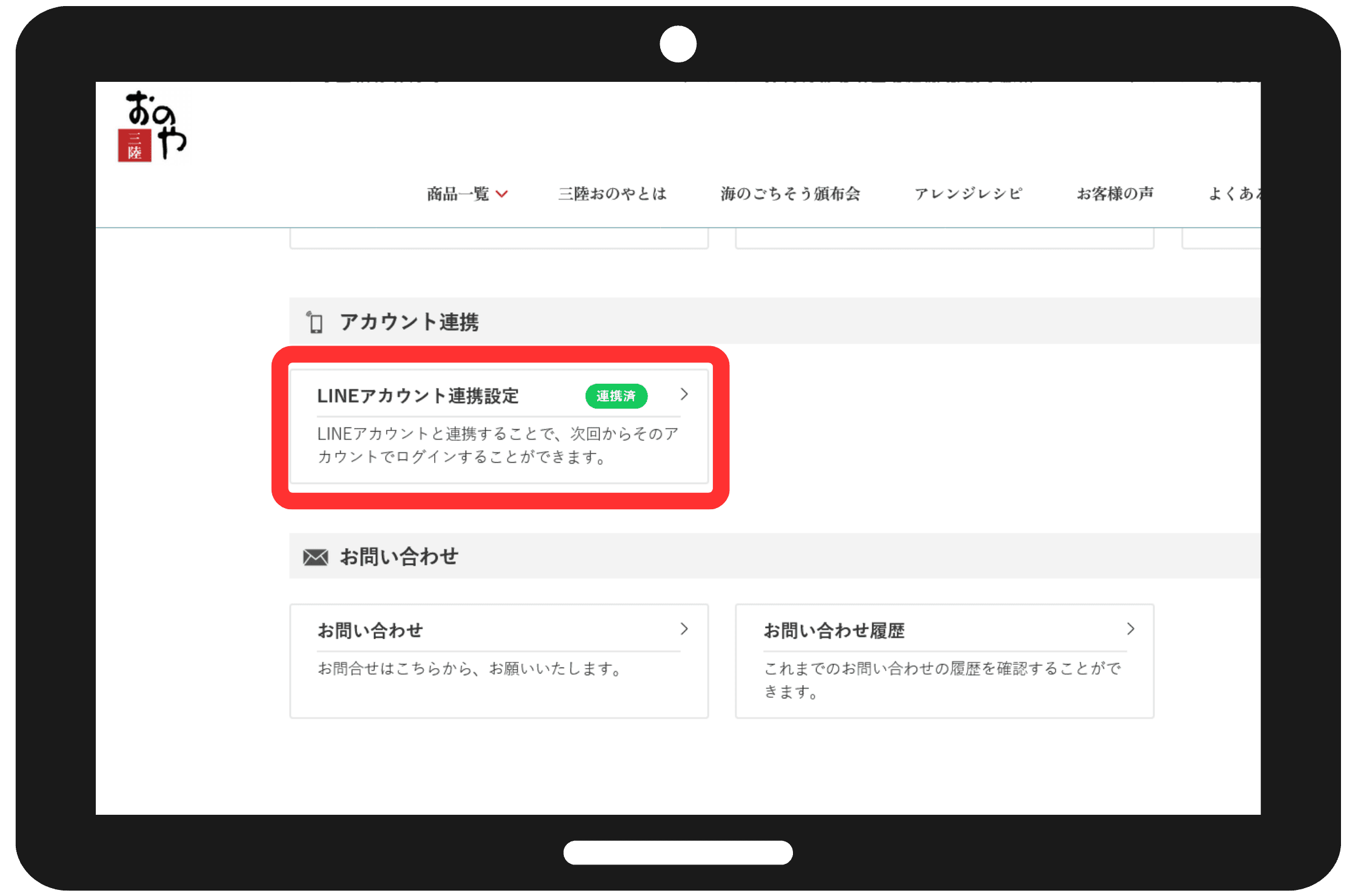The width and height of the screenshot is (1361, 896).
Task: Open お客様の声 menu item
Action: click(x=1115, y=194)
